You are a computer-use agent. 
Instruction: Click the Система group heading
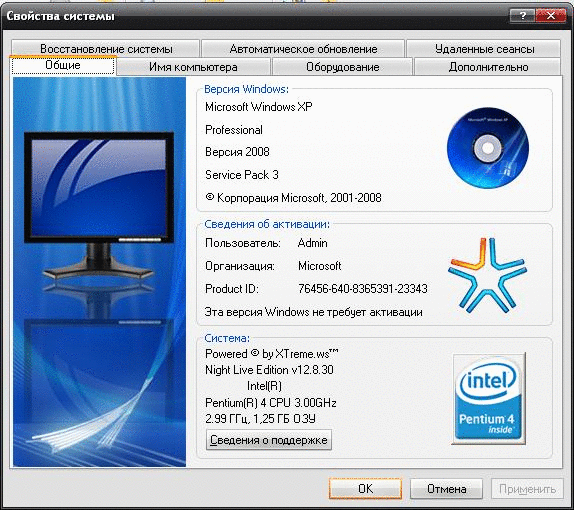click(x=227, y=338)
